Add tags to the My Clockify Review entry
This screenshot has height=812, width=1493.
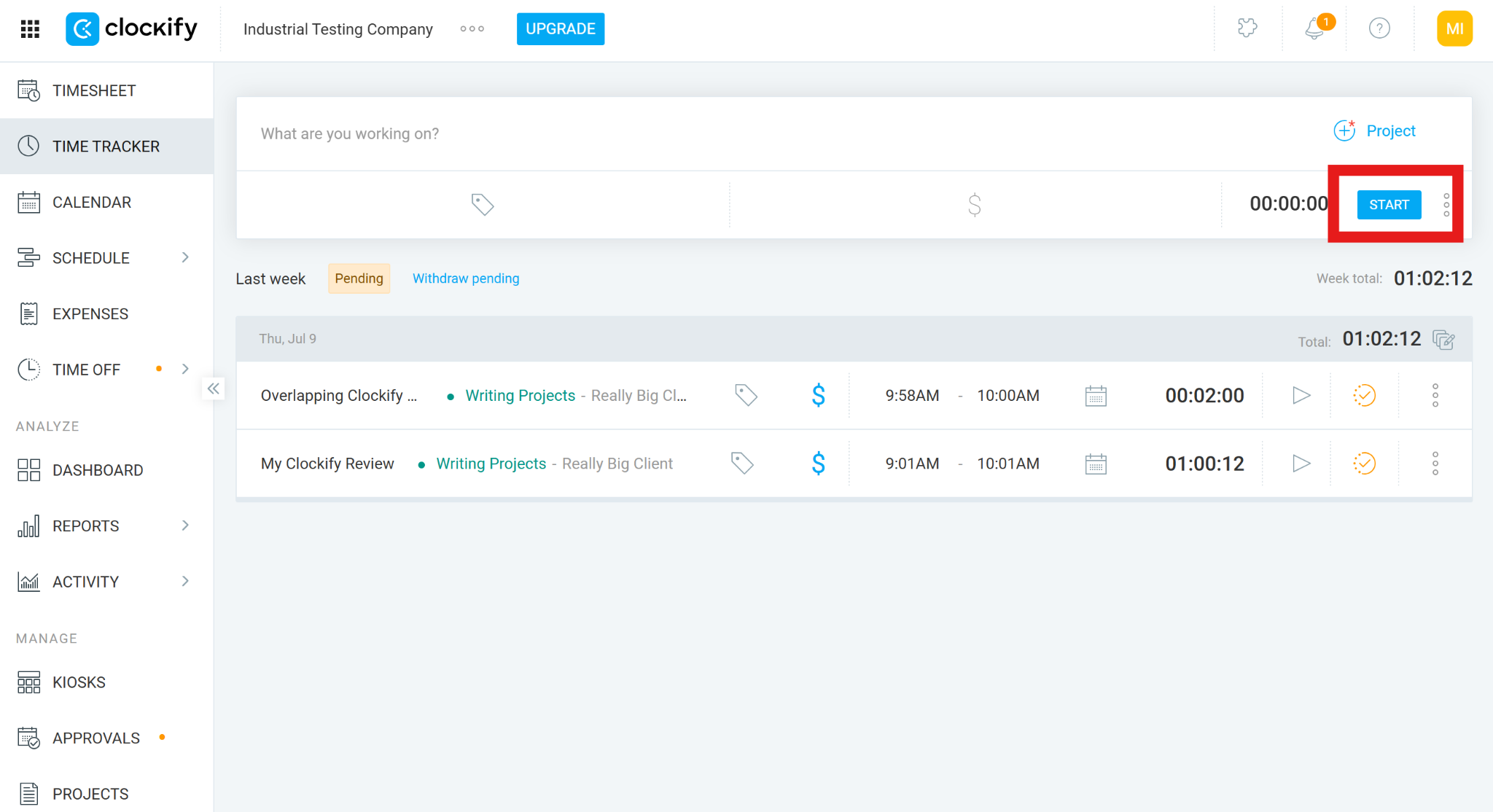click(742, 463)
